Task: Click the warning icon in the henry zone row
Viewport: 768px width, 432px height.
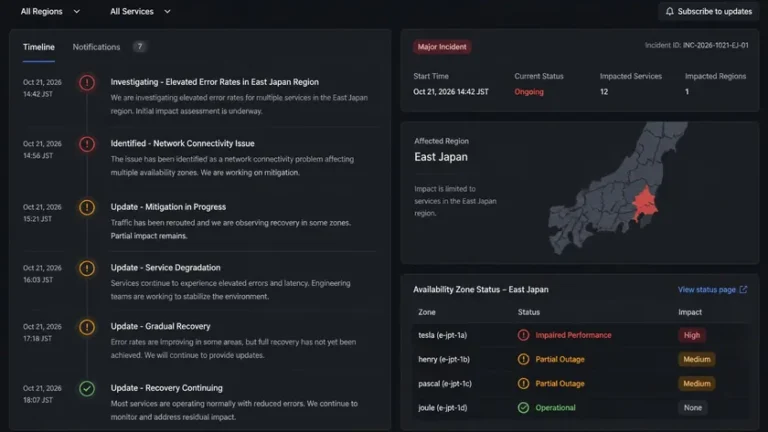Action: coord(523,359)
